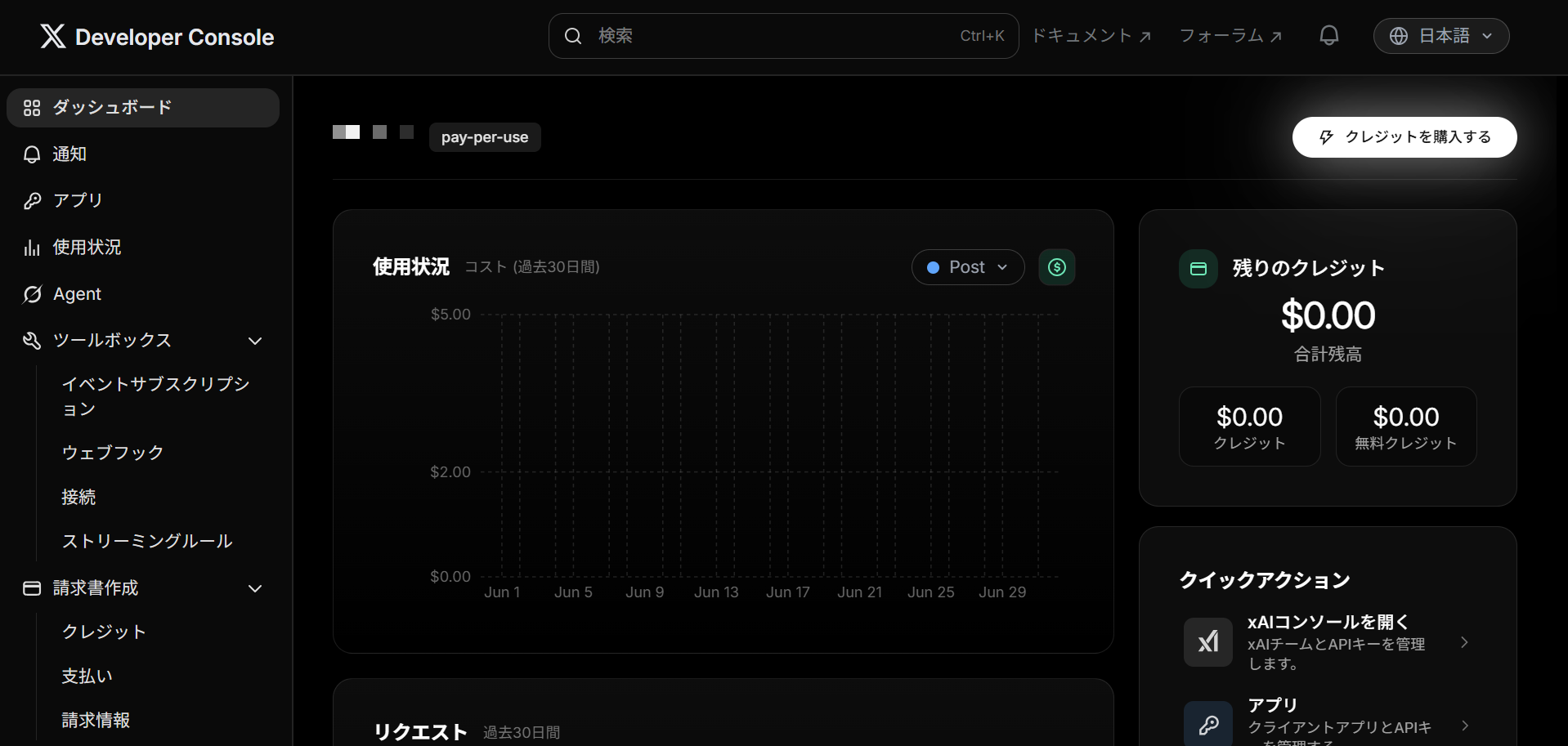Click the アプリ quick action title
The height and width of the screenshot is (746, 1568).
click(x=1272, y=705)
